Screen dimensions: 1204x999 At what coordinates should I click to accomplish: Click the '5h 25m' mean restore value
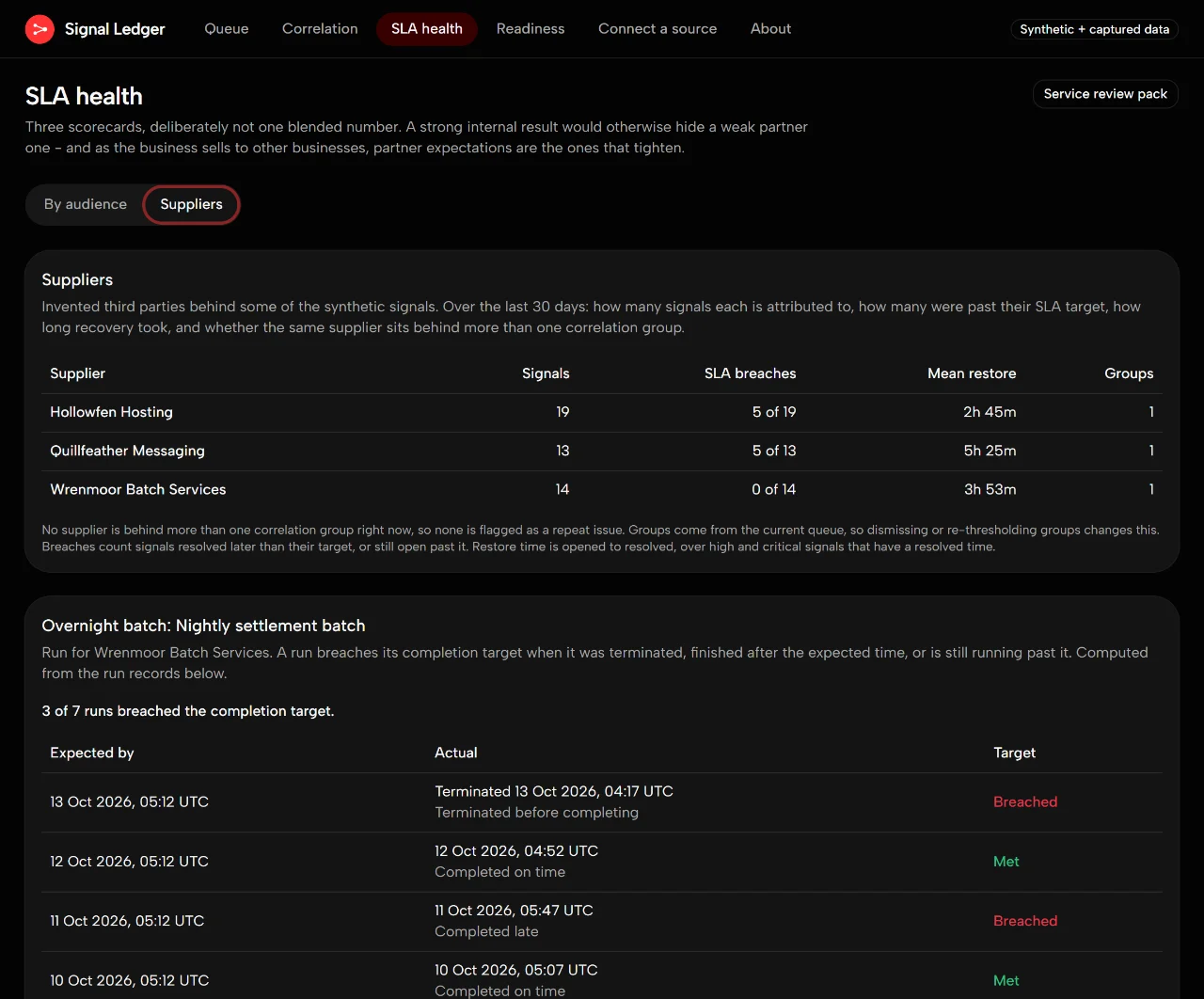[990, 451]
